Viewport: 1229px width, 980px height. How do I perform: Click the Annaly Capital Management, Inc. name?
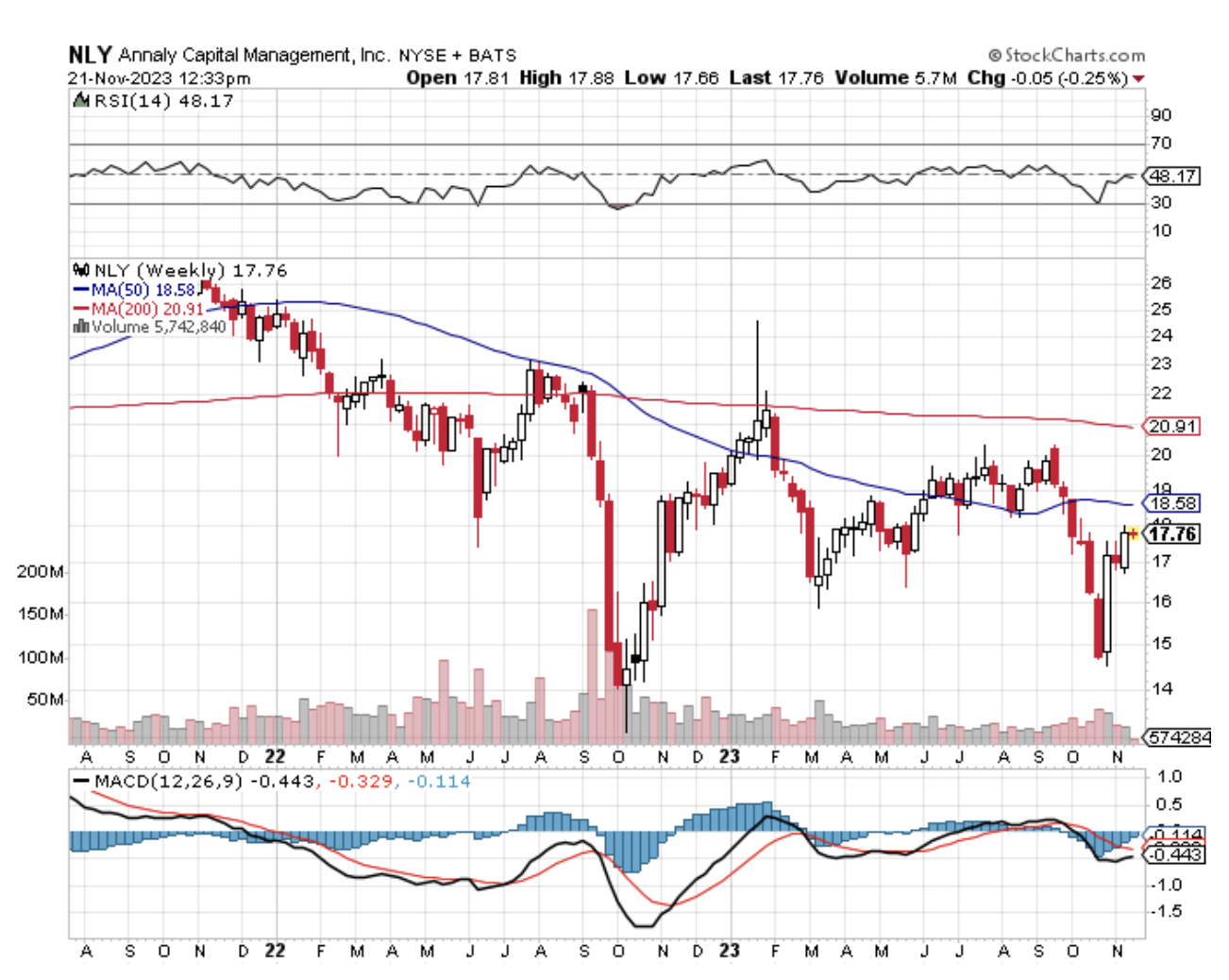coord(253,56)
